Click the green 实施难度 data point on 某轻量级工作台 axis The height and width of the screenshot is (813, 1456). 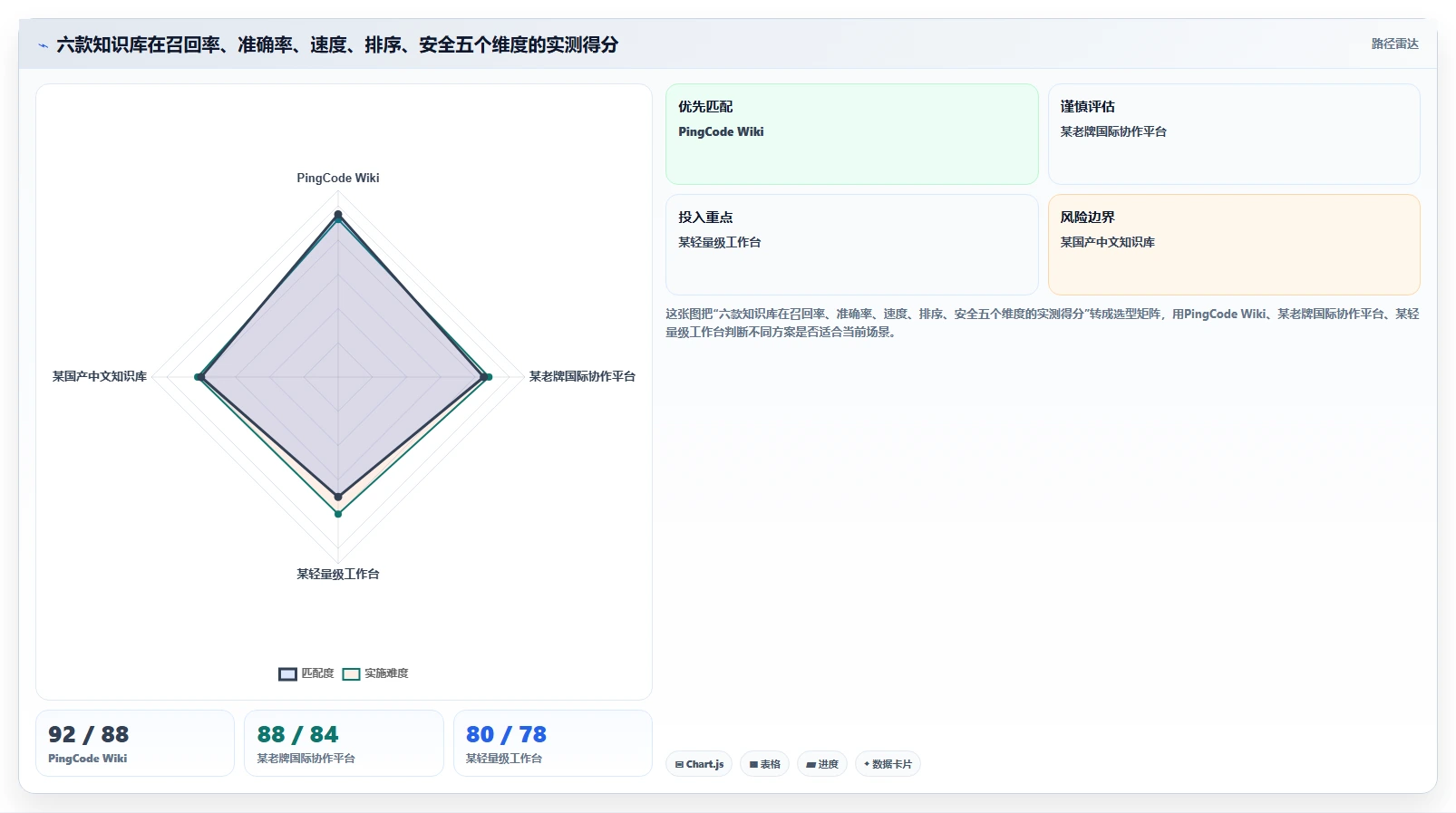(x=338, y=514)
